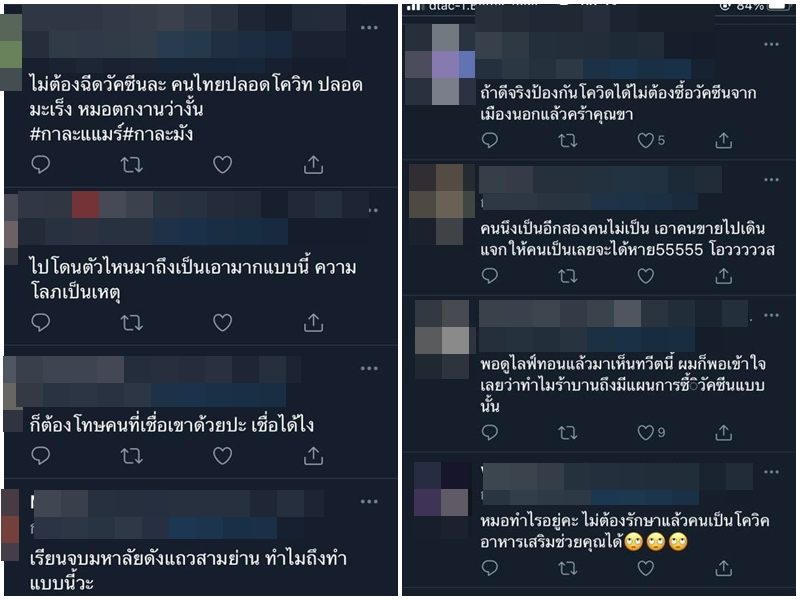Open three-dot menu on พอดูไลฟ์ทอน tweet
This screenshot has width=800, height=600.
(771, 315)
